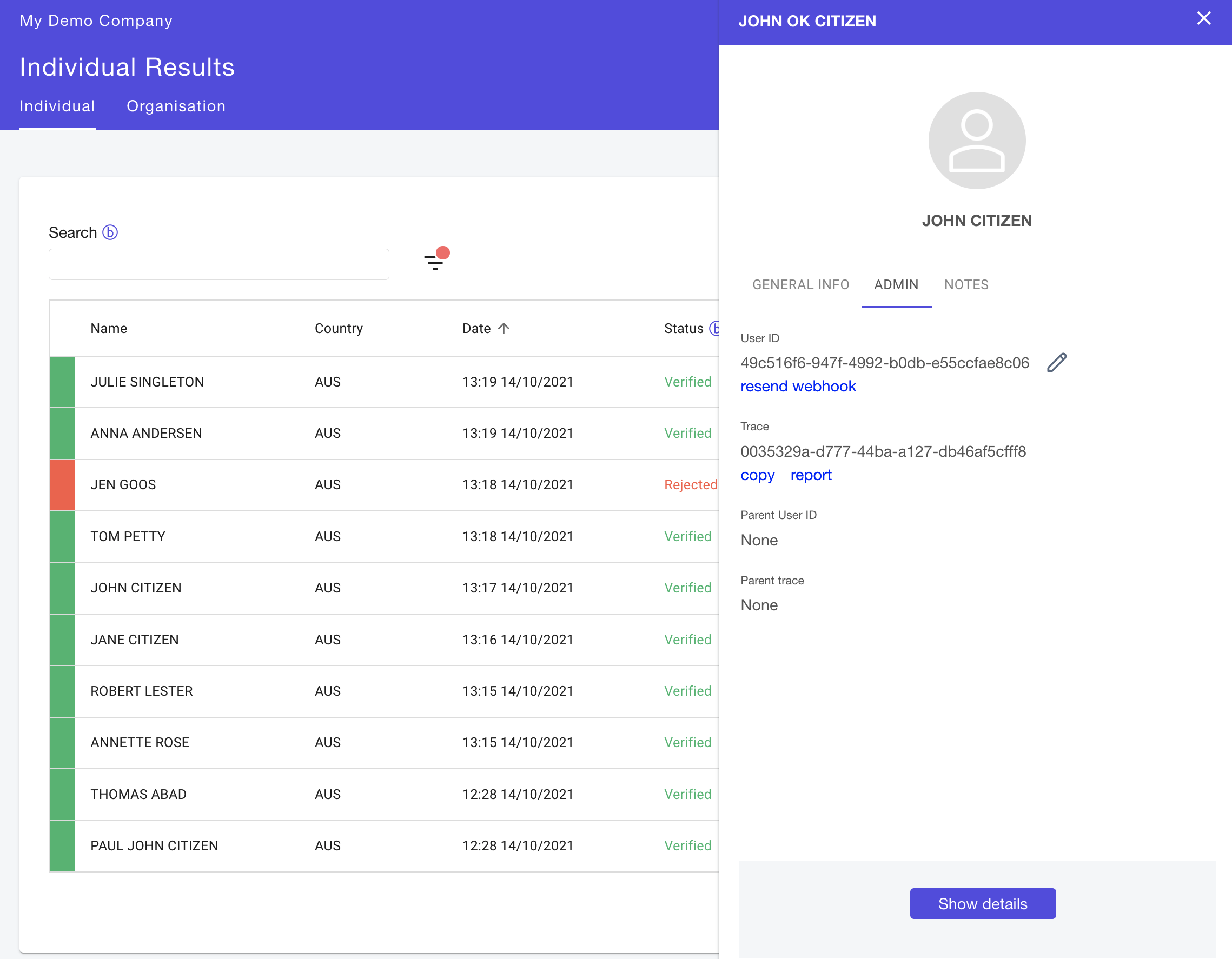
Task: Click the pencil icon to edit User ID
Action: pos(1057,363)
